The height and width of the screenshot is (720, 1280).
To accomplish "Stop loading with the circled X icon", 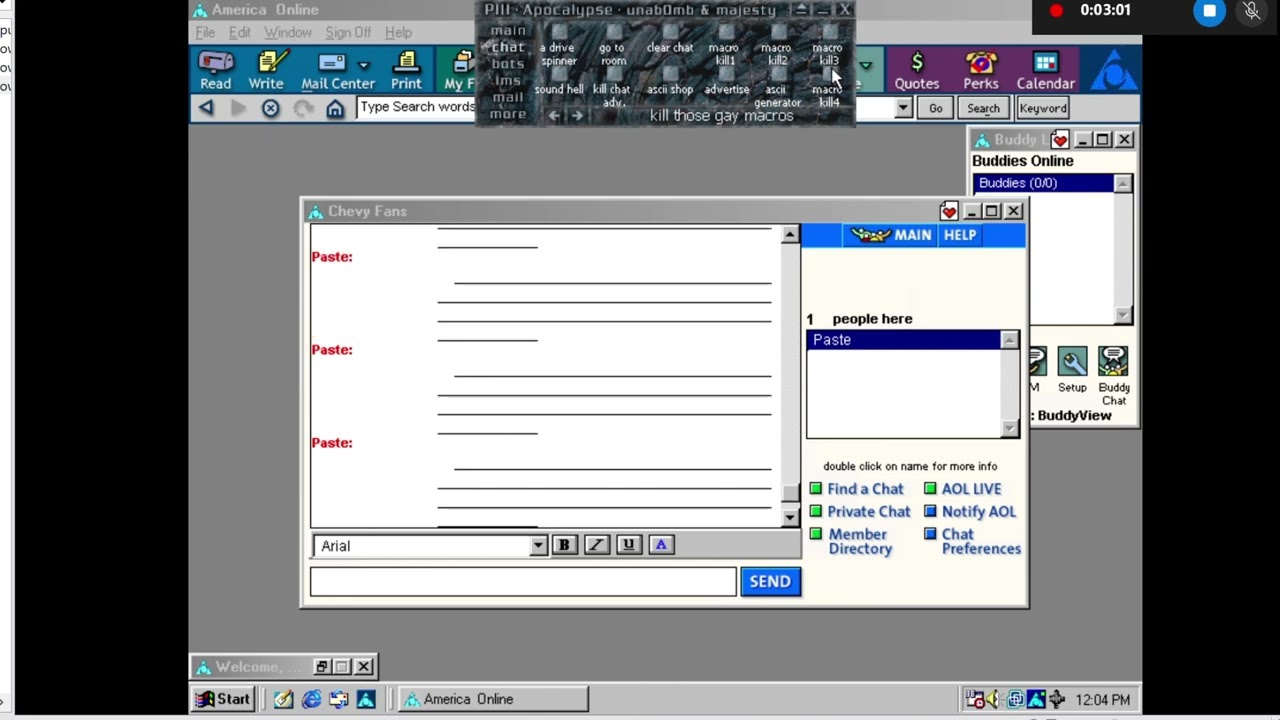I will click(270, 108).
